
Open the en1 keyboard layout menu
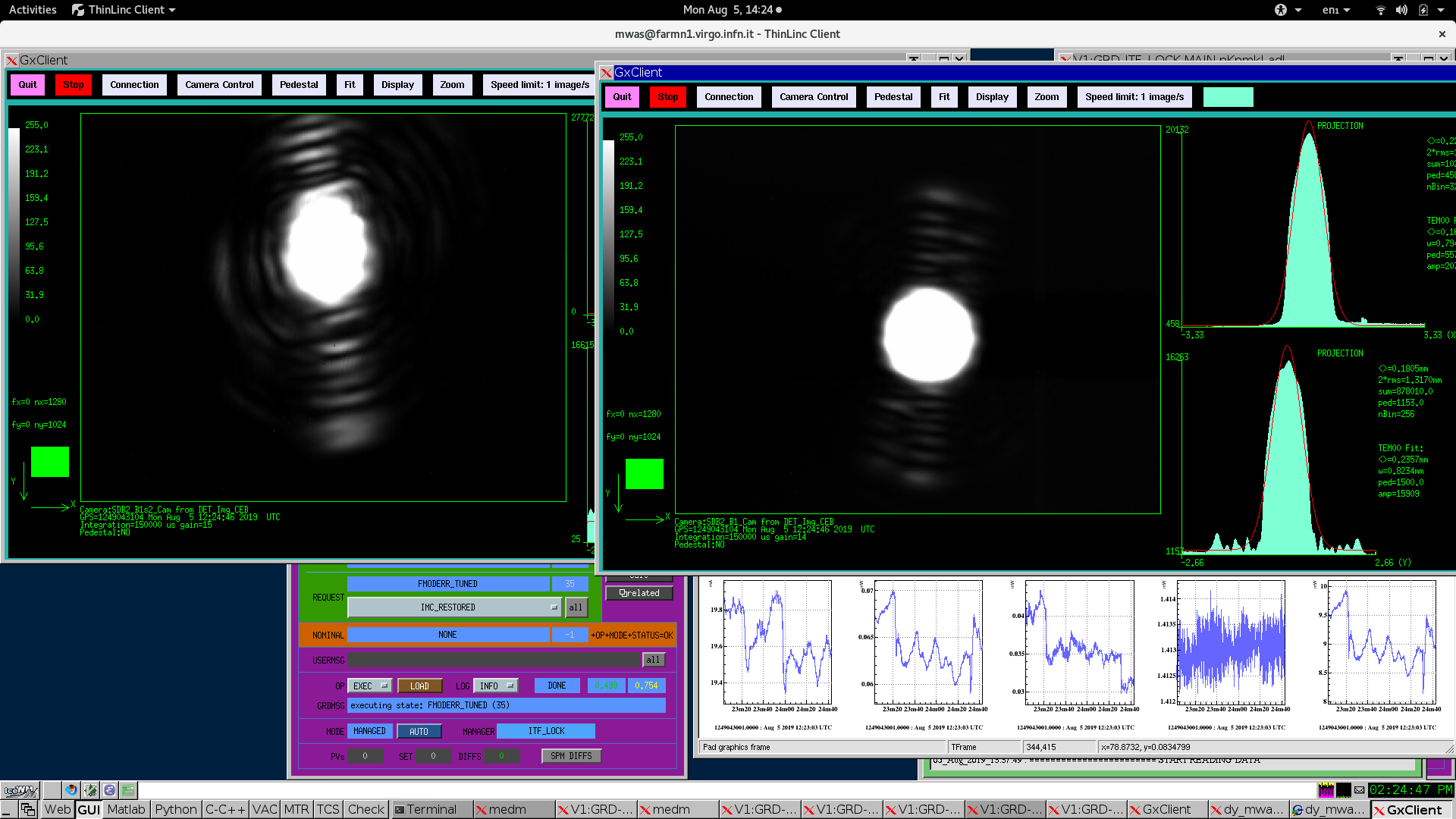[x=1336, y=10]
